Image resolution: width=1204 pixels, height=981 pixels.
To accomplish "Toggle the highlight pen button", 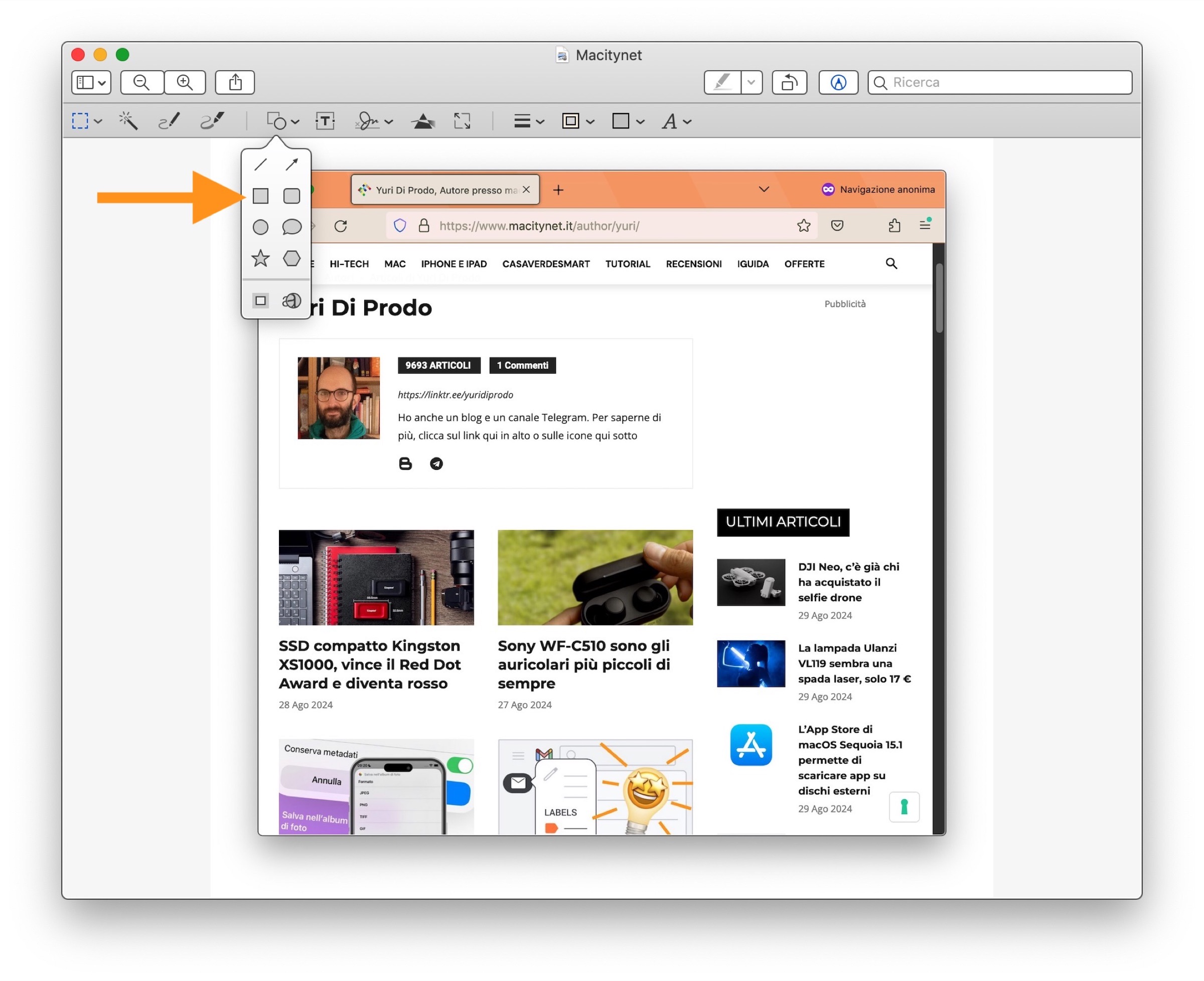I will pos(722,83).
